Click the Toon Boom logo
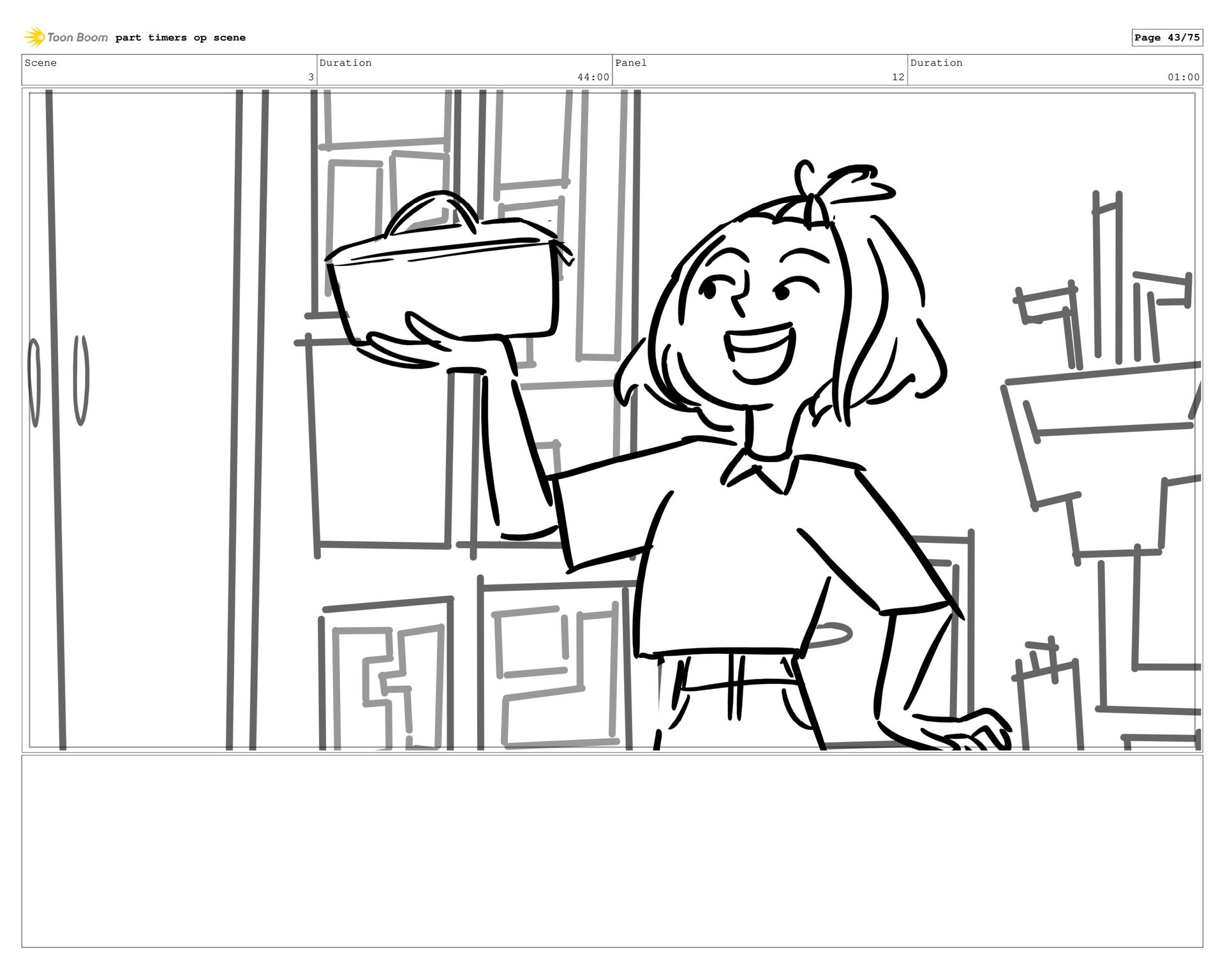Viewport: 1225px width, 980px height. point(66,38)
